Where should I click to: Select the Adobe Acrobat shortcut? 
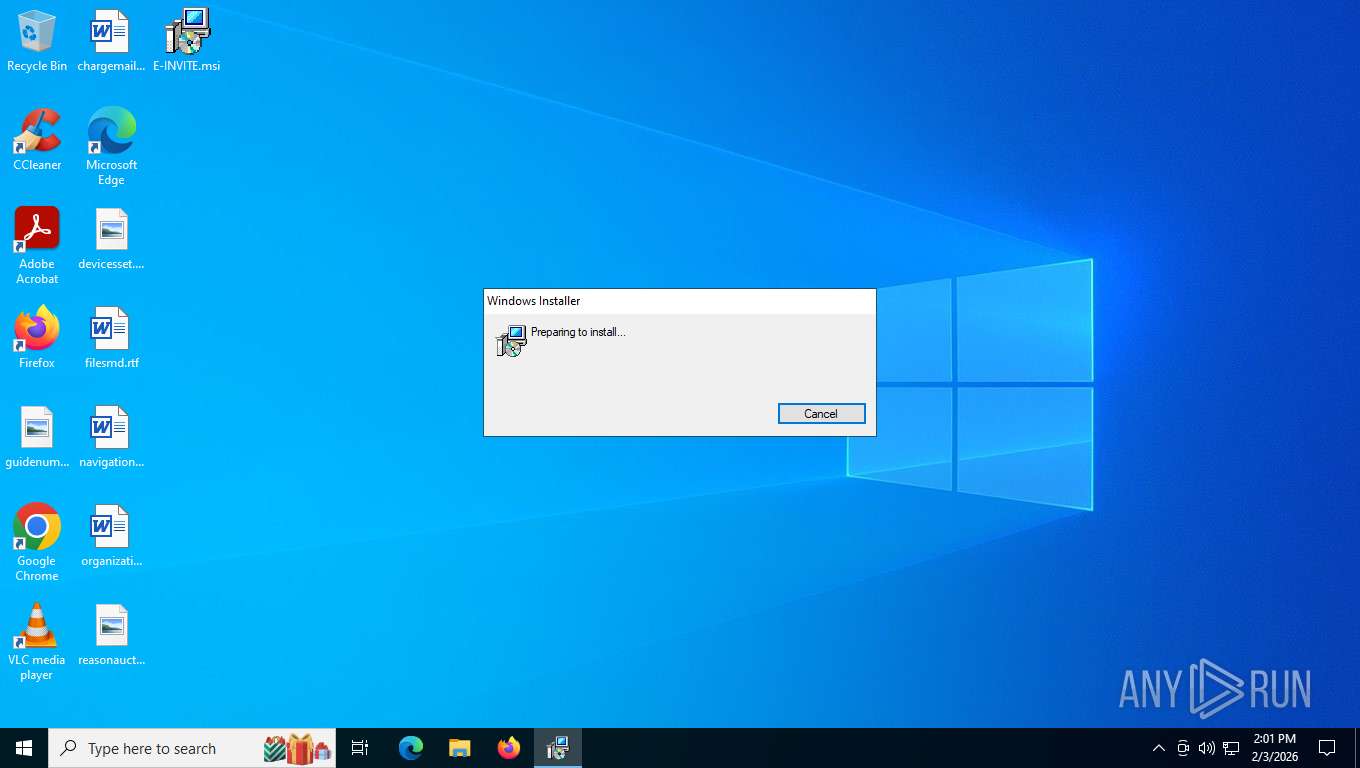click(37, 246)
